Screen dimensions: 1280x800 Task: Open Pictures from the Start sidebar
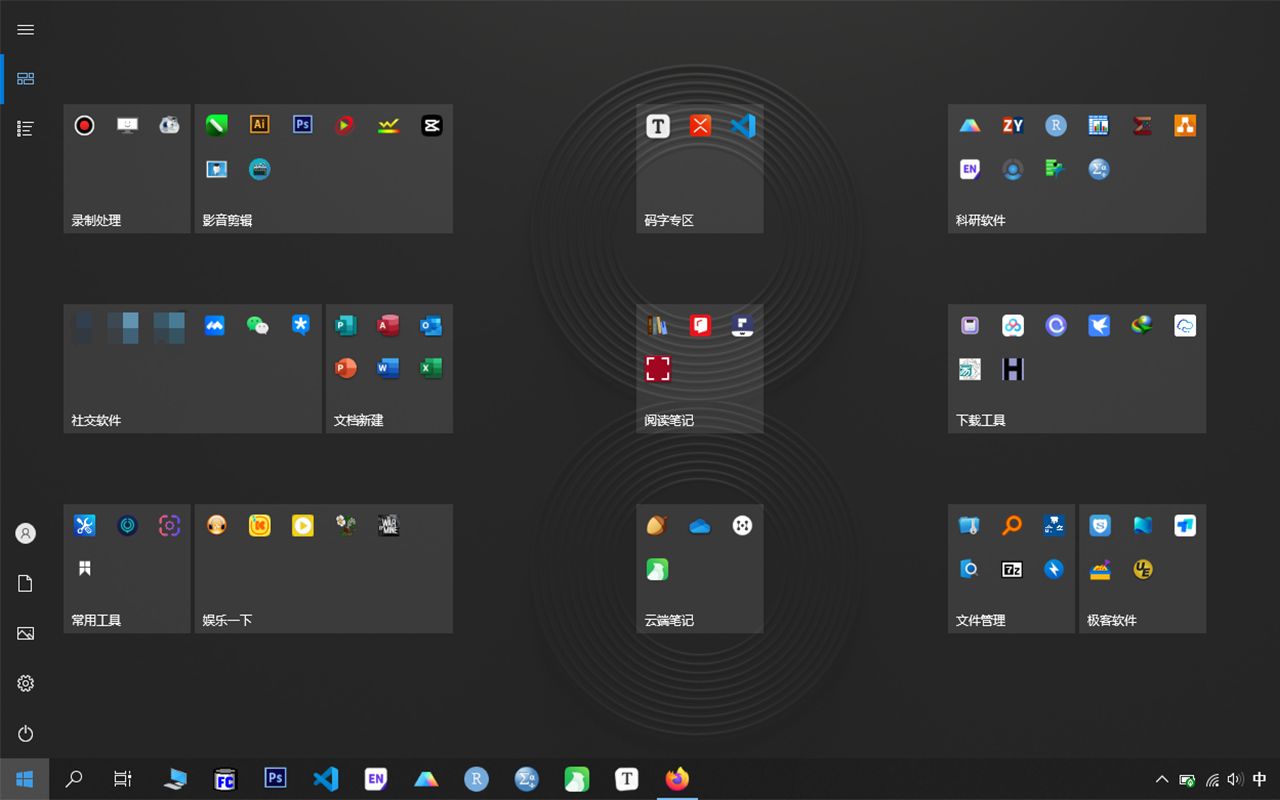pos(26,634)
